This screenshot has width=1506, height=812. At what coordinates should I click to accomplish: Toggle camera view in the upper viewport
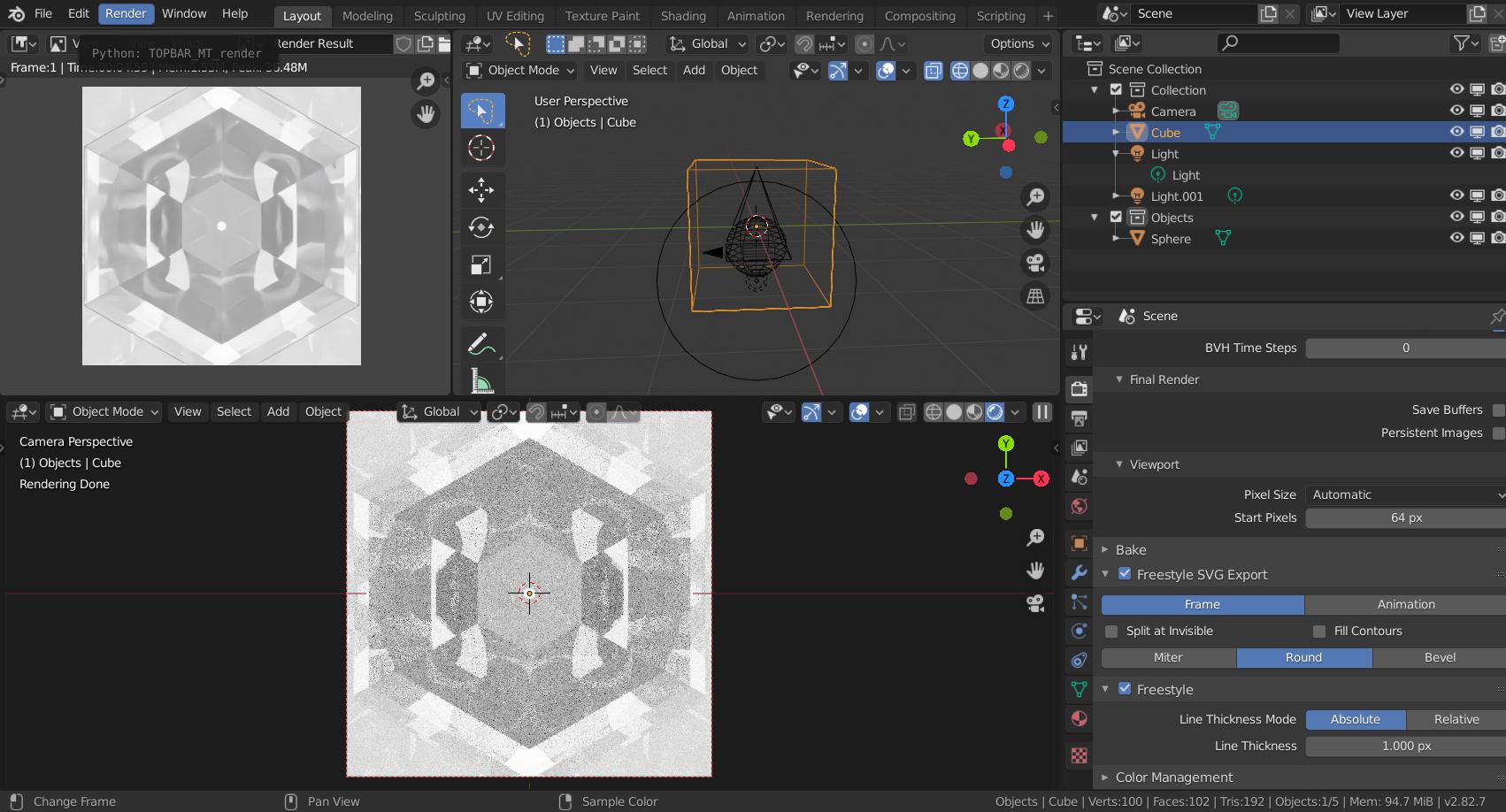[1035, 263]
